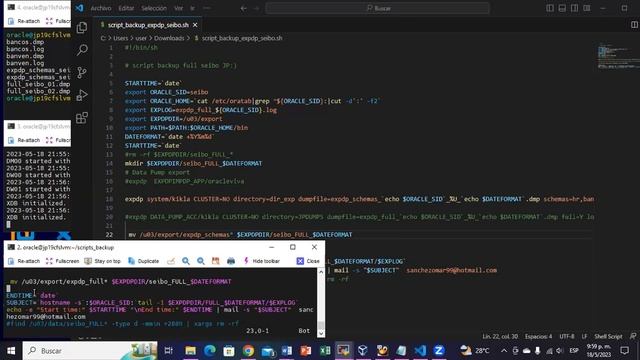Open Selección menu
The image size is (640, 360).
[x=154, y=8]
